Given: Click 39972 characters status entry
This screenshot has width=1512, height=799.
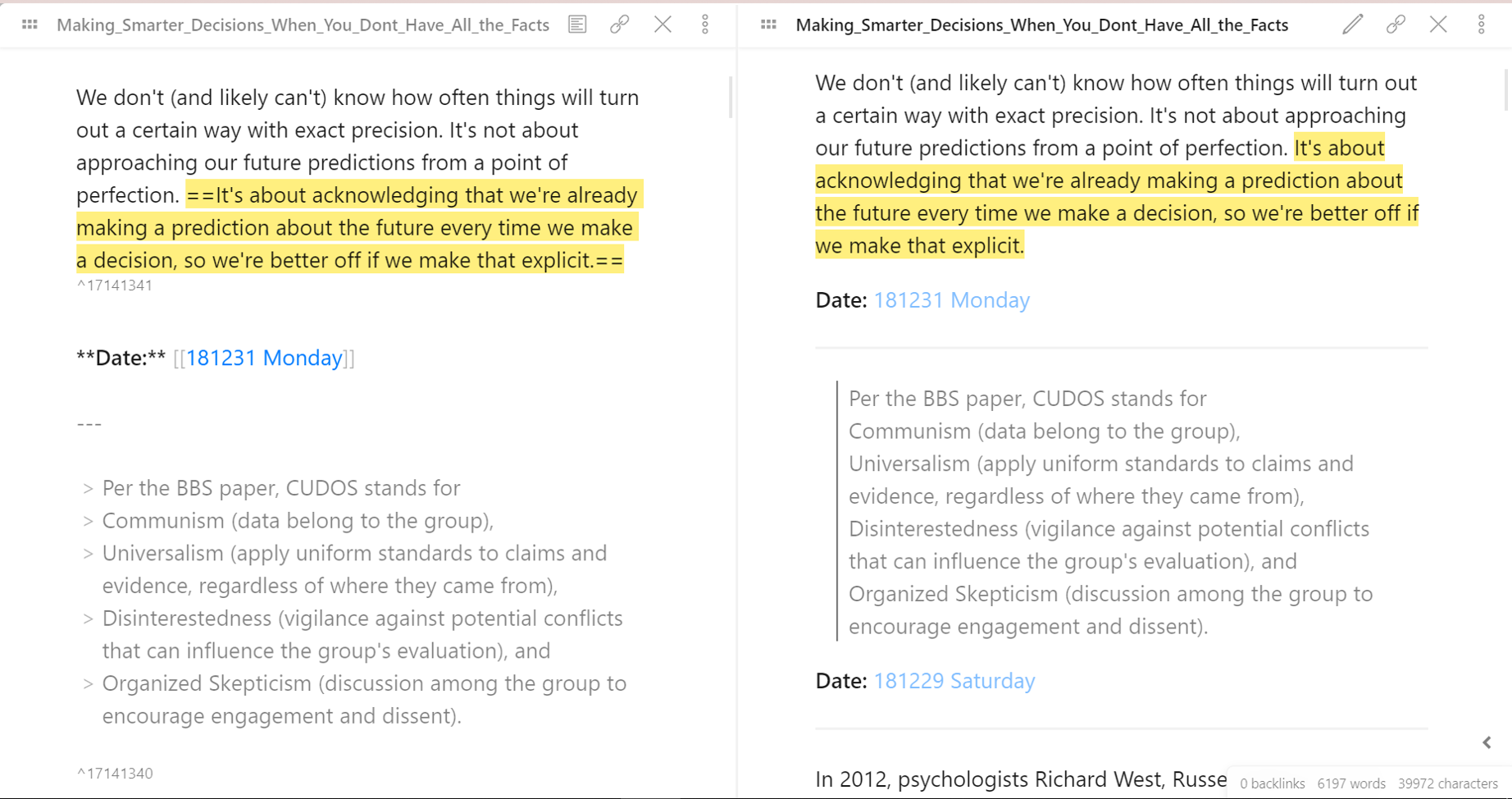Looking at the screenshot, I should (1447, 783).
